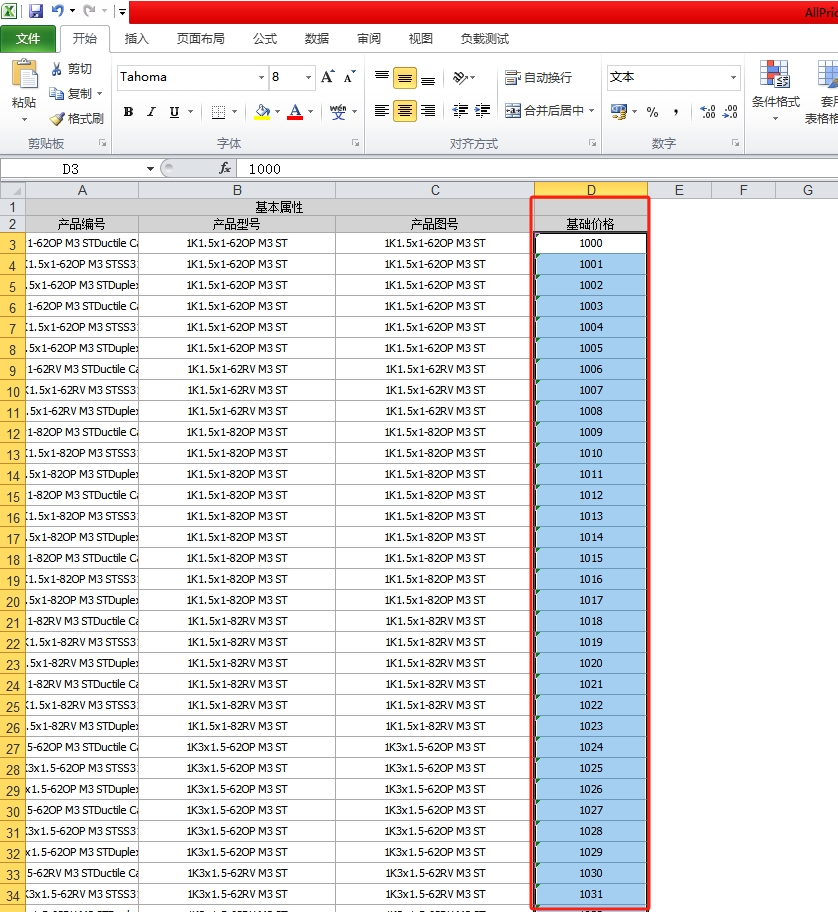Open the 文件 file tab
This screenshot has width=838, height=912.
pyautogui.click(x=28, y=39)
